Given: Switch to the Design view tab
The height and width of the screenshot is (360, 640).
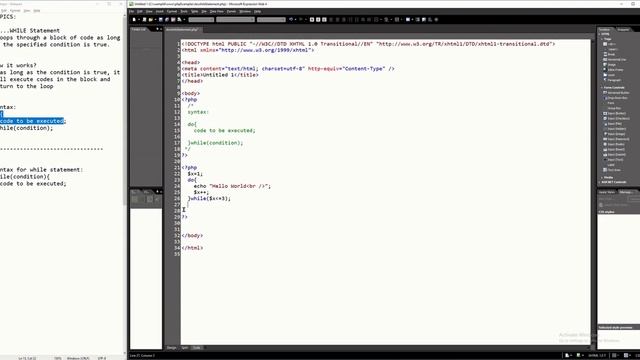Looking at the screenshot, I should (x=171, y=348).
